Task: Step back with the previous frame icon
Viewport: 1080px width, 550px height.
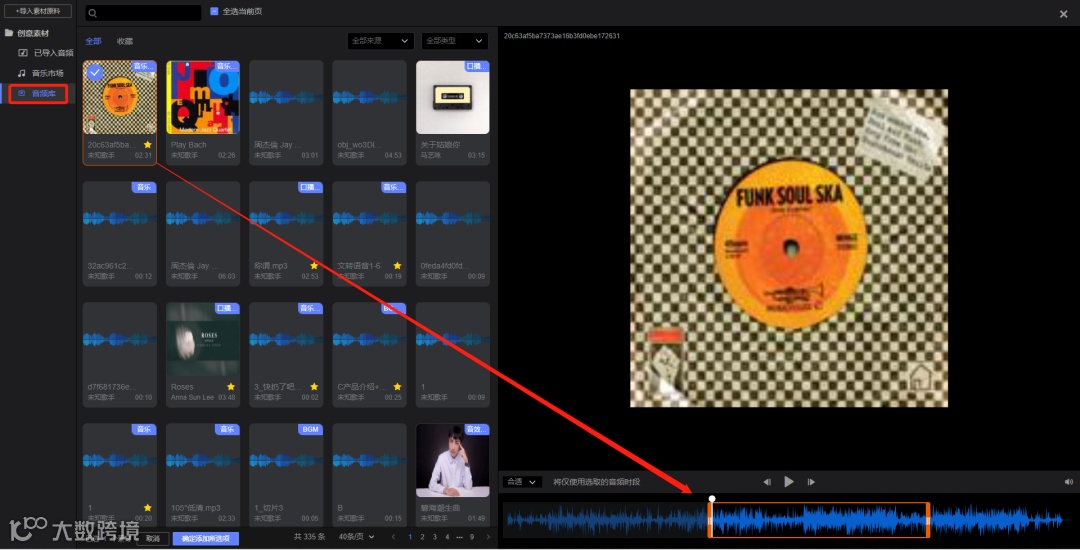Action: point(767,482)
